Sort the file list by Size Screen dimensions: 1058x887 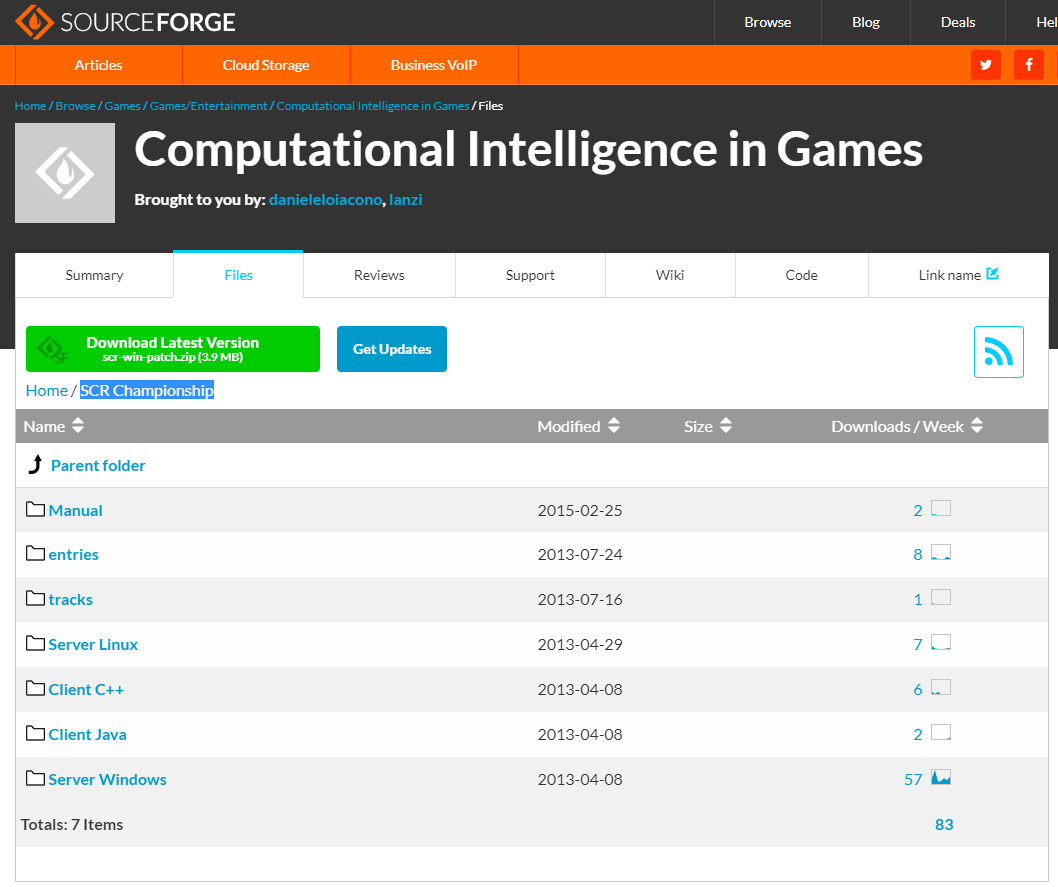708,426
